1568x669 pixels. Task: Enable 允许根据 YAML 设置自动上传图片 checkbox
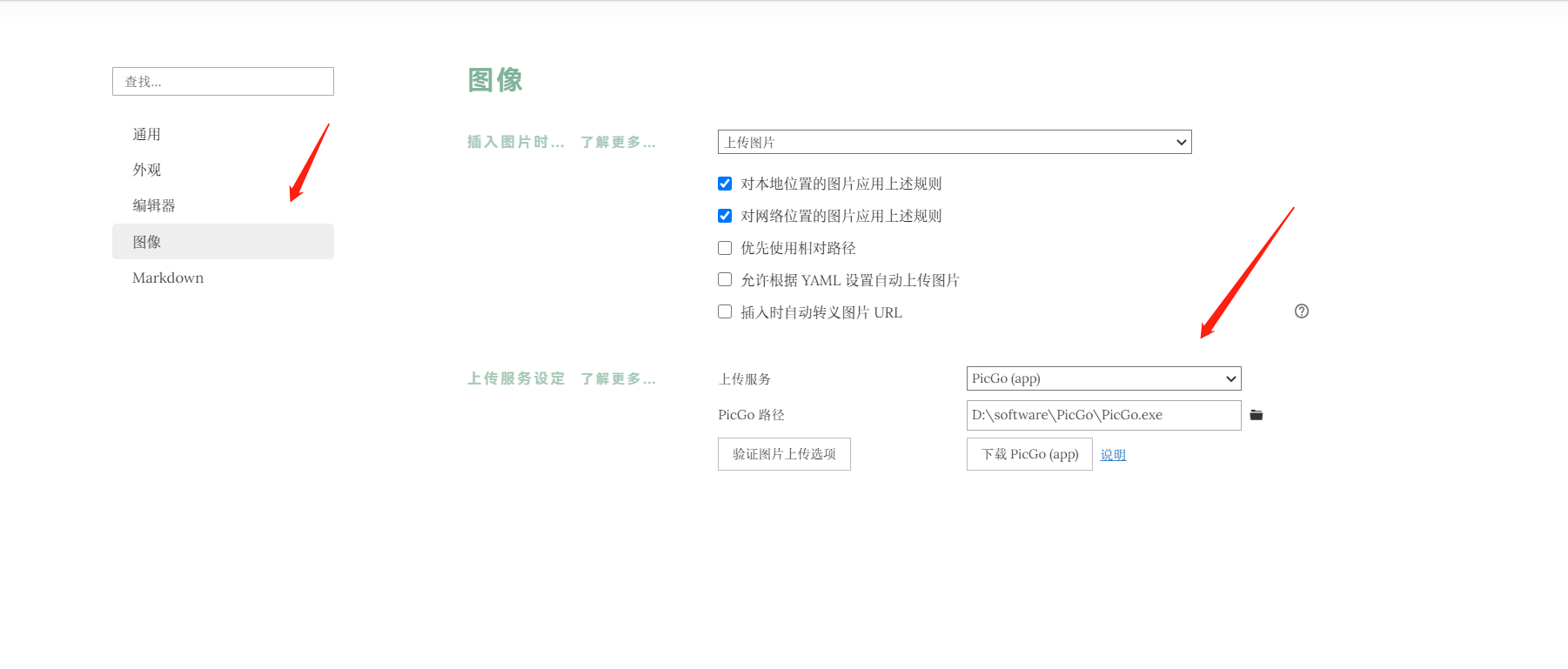(725, 279)
